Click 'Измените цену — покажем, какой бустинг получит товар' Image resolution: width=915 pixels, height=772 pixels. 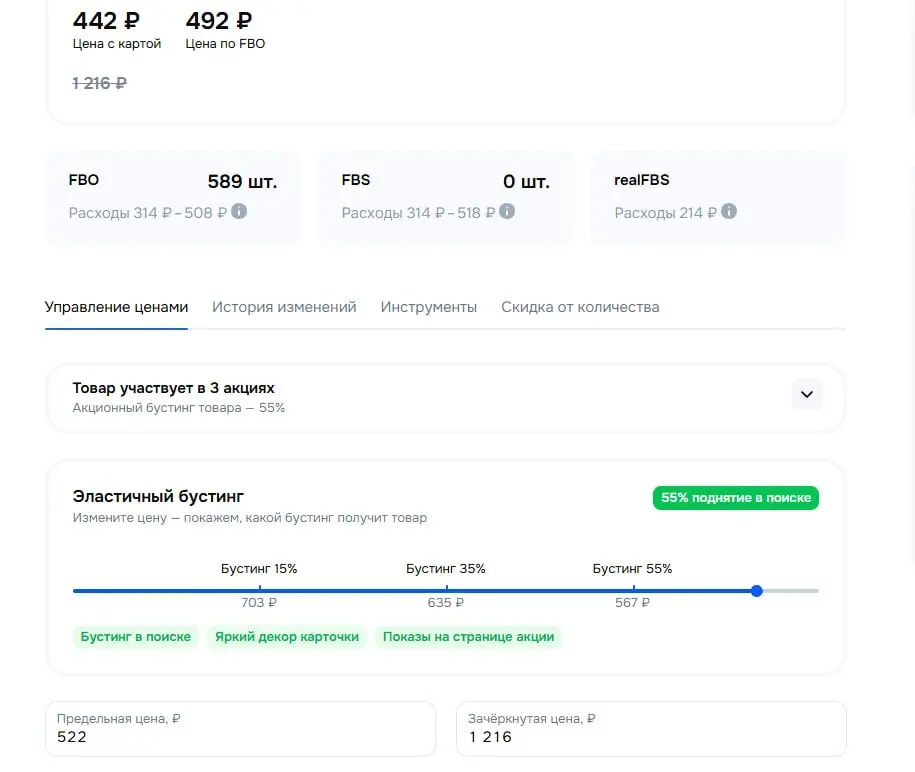point(250,518)
